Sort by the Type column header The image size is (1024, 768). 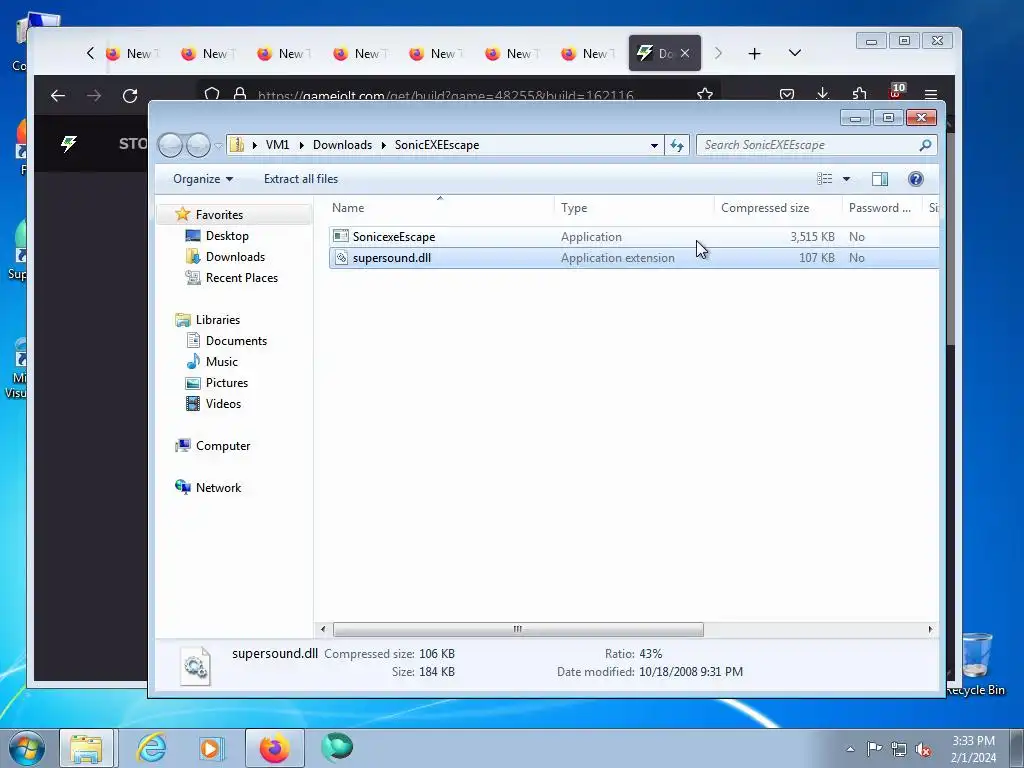point(574,208)
